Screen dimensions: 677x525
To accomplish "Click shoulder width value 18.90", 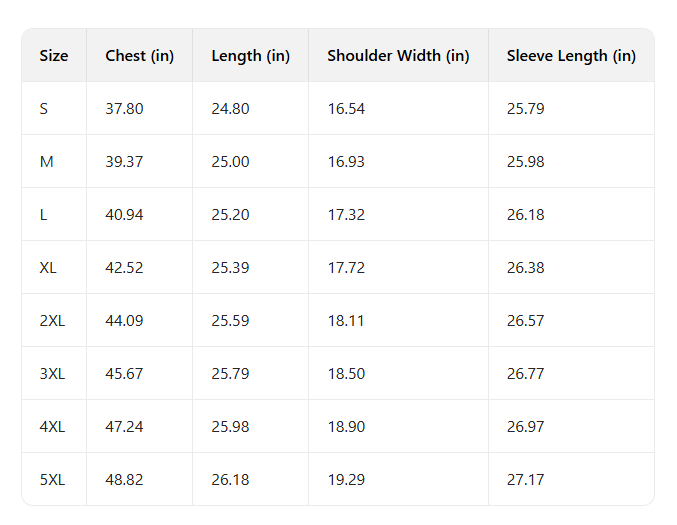I will (x=346, y=427).
